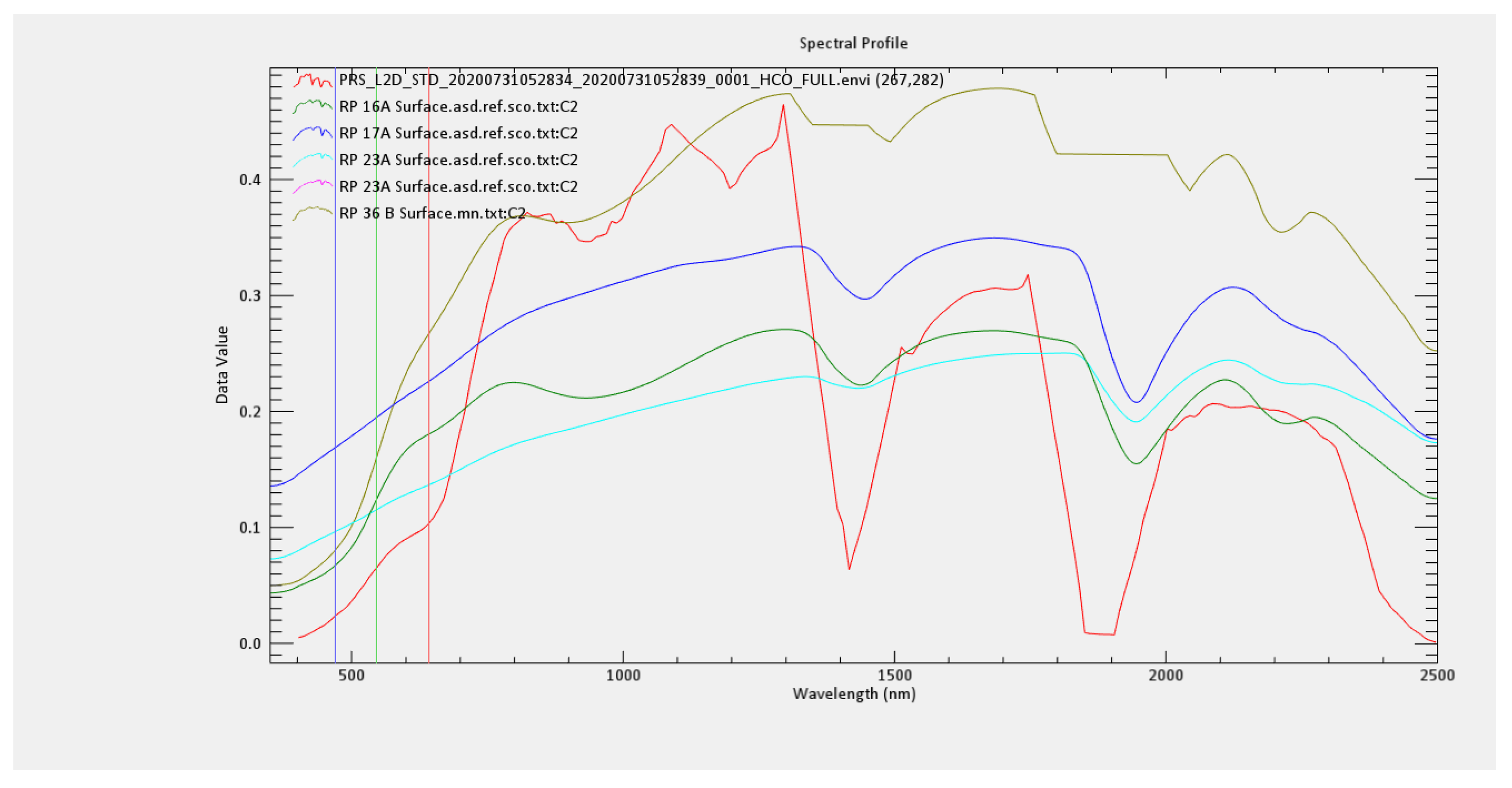The width and height of the screenshot is (1512, 788).
Task: Click the red PRS_L2D_STD legend spectrum icon
Action: pyautogui.click(x=313, y=81)
